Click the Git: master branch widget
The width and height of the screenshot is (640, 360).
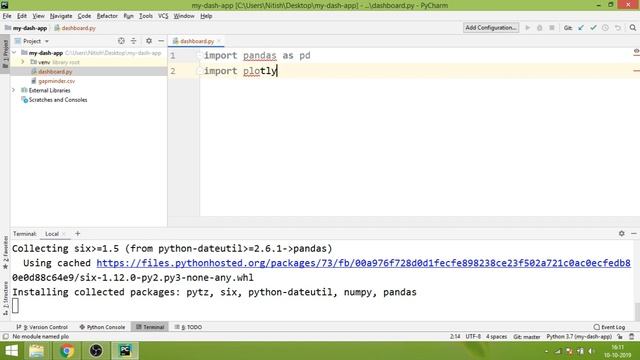click(x=527, y=337)
